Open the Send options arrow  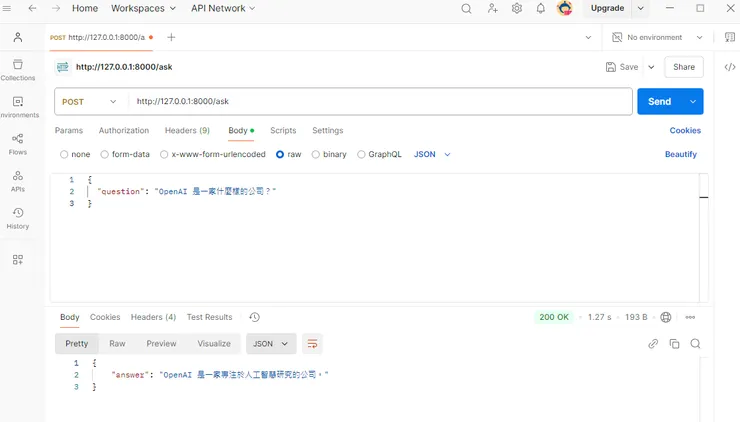point(693,101)
